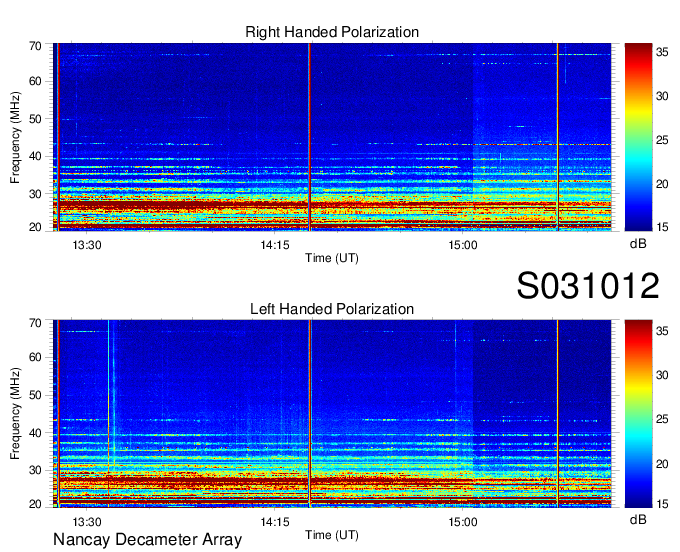Click the bottom colorbar gradient scale
This screenshot has height=552, width=680.
click(x=638, y=414)
